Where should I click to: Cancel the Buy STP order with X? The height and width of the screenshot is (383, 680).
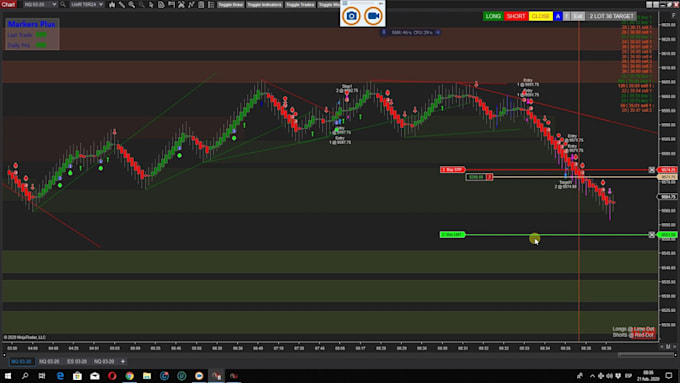click(x=651, y=170)
